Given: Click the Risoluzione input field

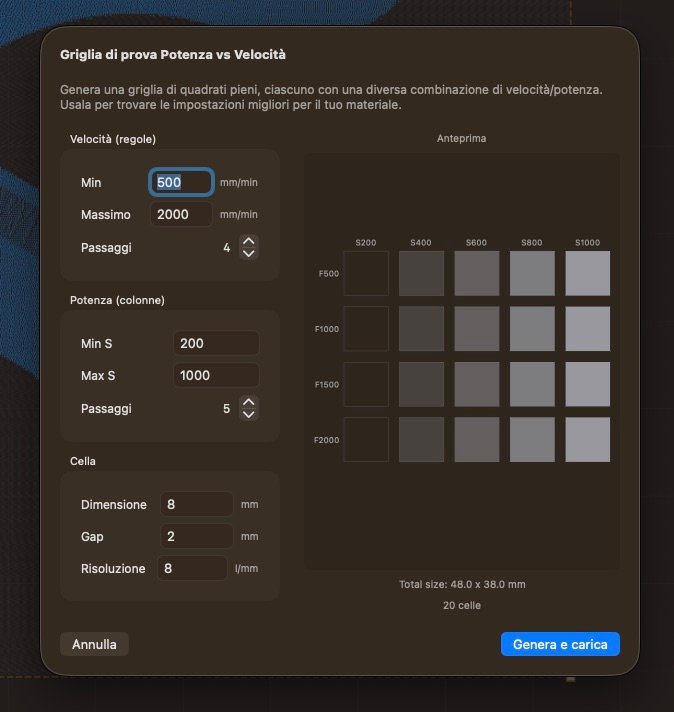Looking at the screenshot, I should (x=192, y=568).
